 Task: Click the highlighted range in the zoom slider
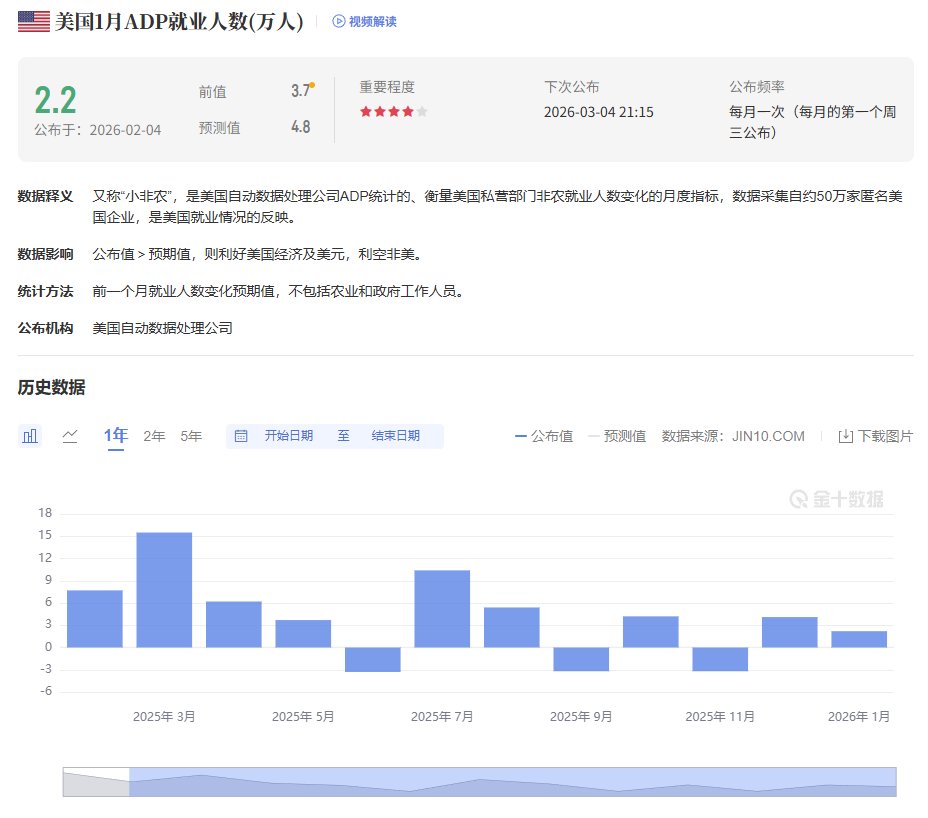point(512,782)
